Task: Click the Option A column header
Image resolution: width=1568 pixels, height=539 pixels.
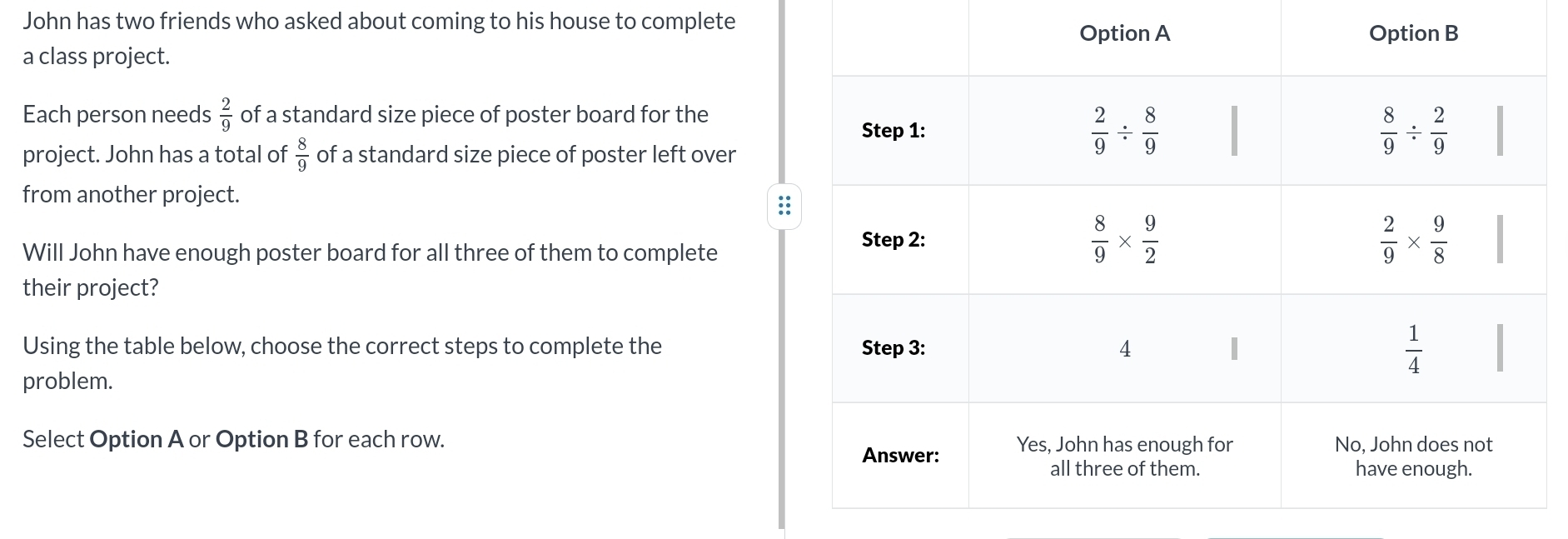Action: click(x=1124, y=33)
